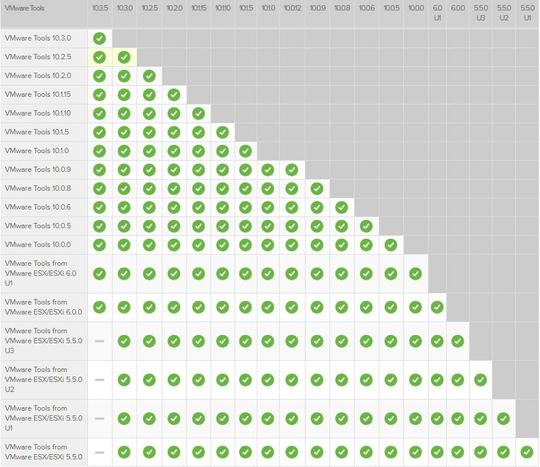Image resolution: width=540 pixels, height=467 pixels.
Task: Select 'VMware Tools from VMware ESX/ESXi 6.0.0' label
Action: (43, 307)
